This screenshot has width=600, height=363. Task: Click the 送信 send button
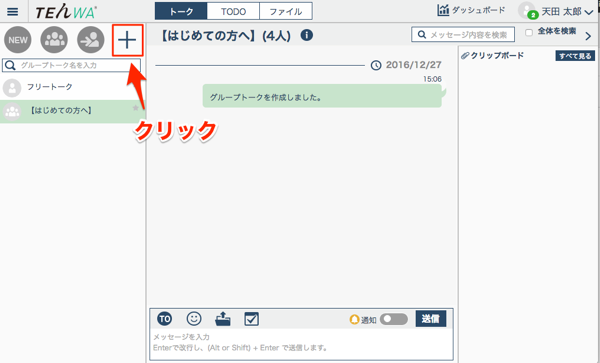point(431,319)
